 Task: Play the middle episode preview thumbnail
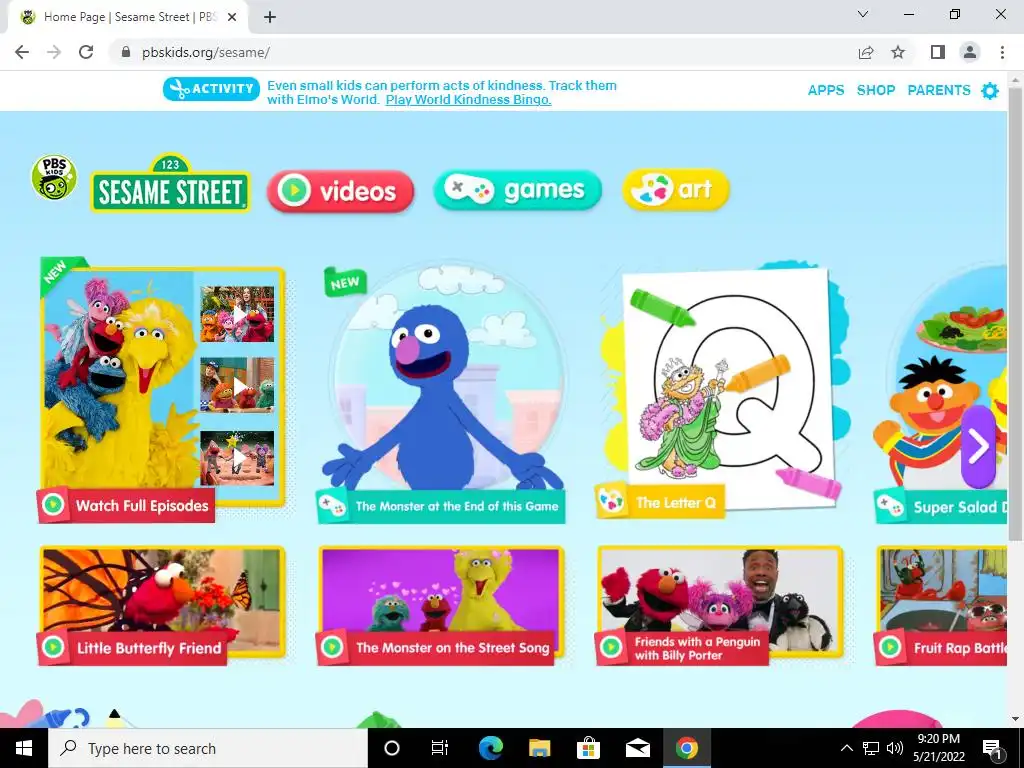237,385
